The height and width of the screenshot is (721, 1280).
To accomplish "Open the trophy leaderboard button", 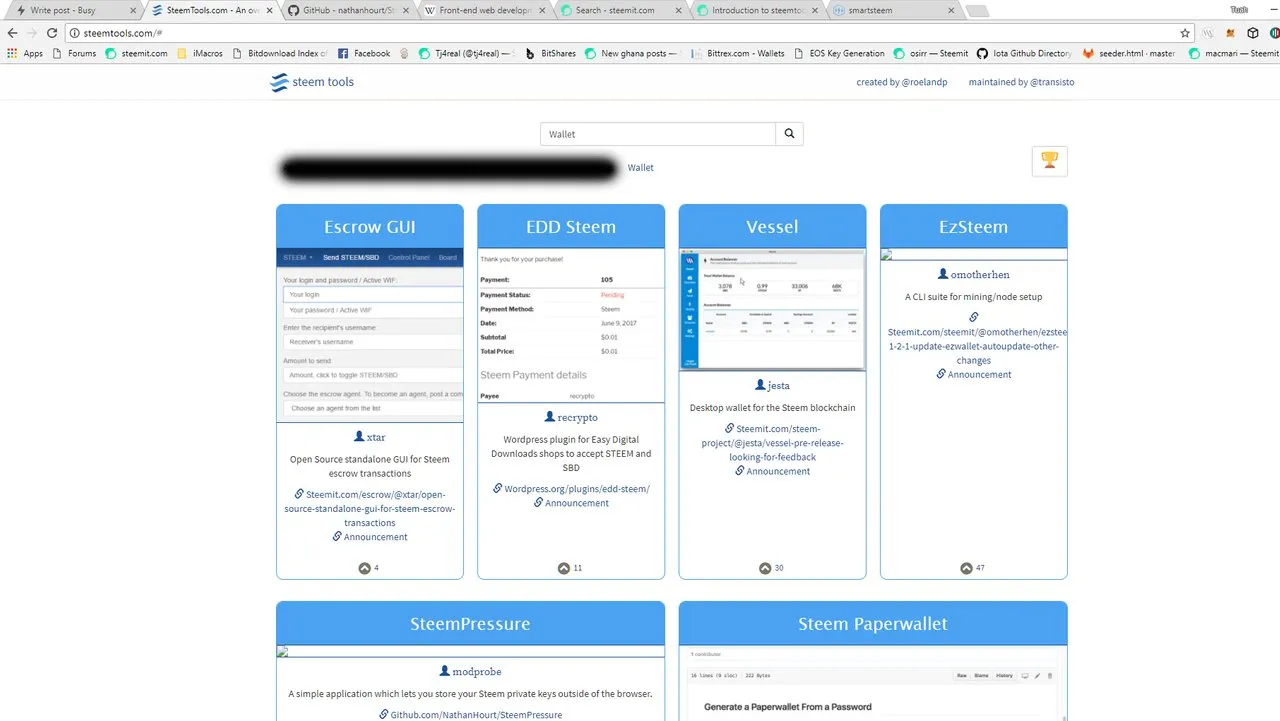I will point(1049,160).
